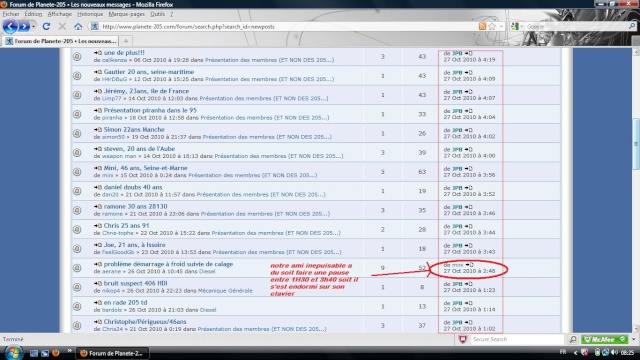Open the Windows Start orb
The width and height of the screenshot is (640, 360).
[13, 353]
